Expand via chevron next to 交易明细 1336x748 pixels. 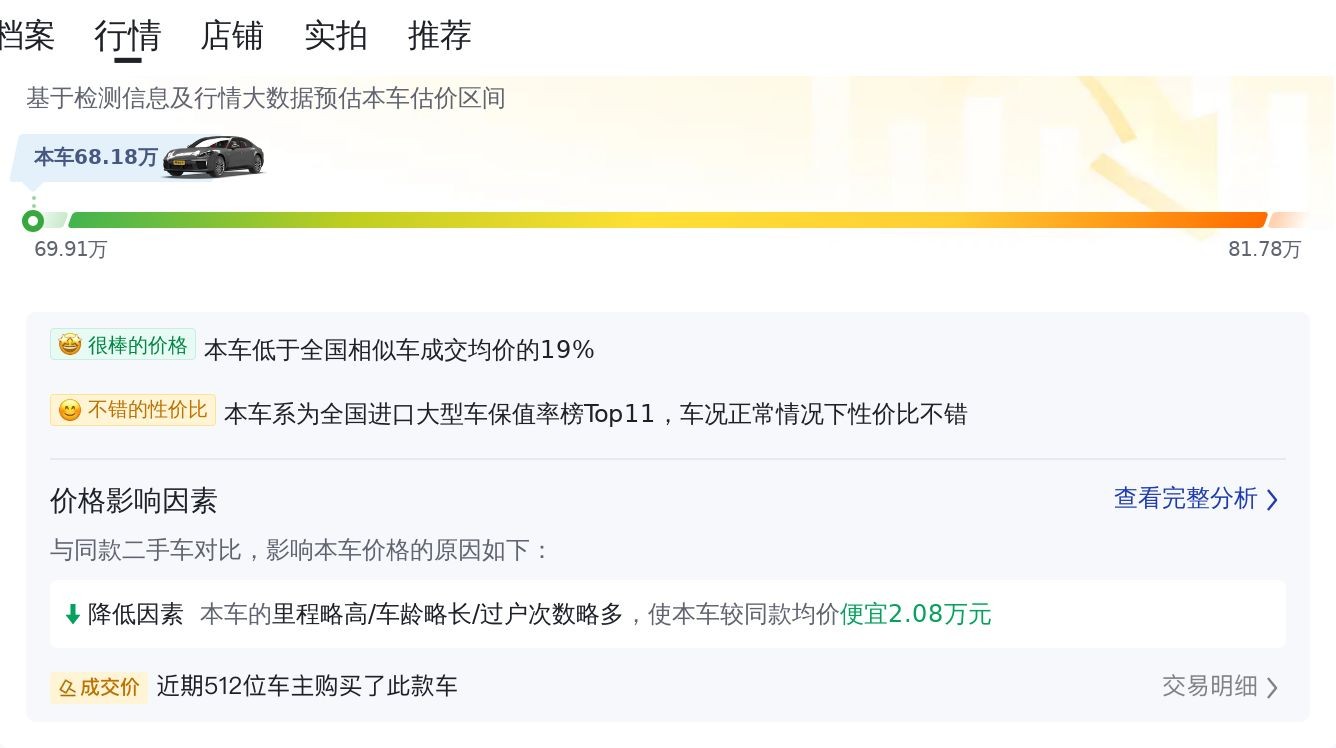pos(1272,688)
